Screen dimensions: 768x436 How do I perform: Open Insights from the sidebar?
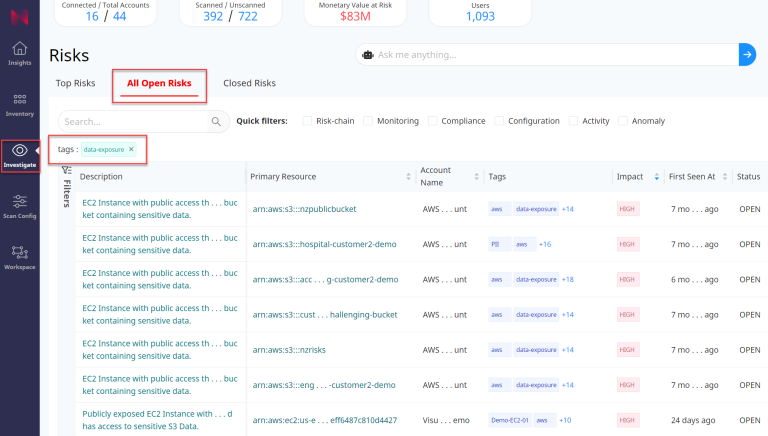point(19,52)
